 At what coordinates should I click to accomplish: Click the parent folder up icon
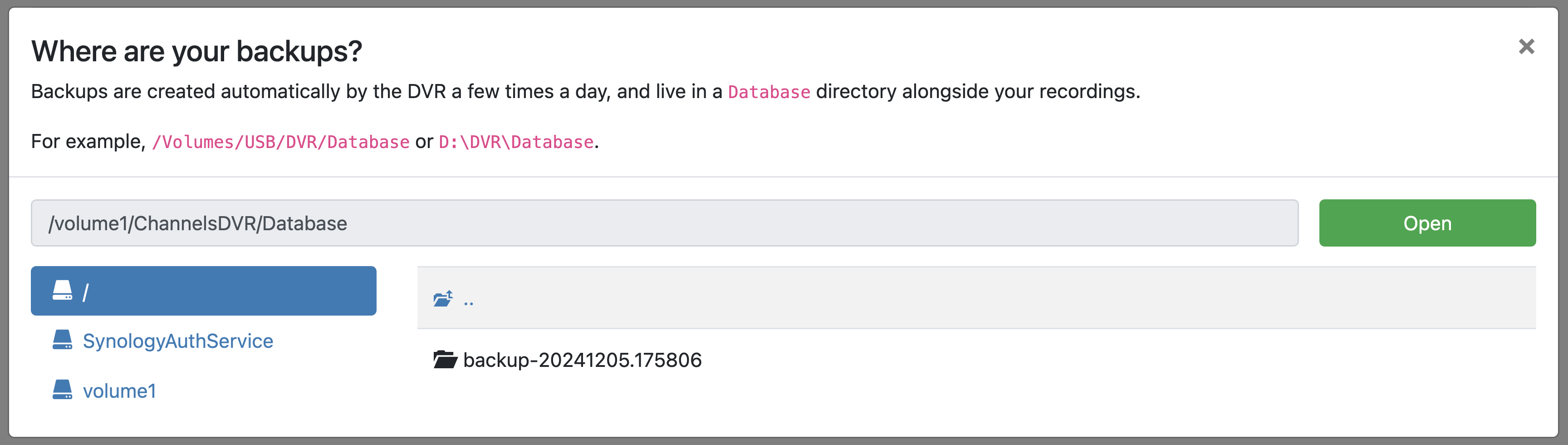(x=443, y=298)
